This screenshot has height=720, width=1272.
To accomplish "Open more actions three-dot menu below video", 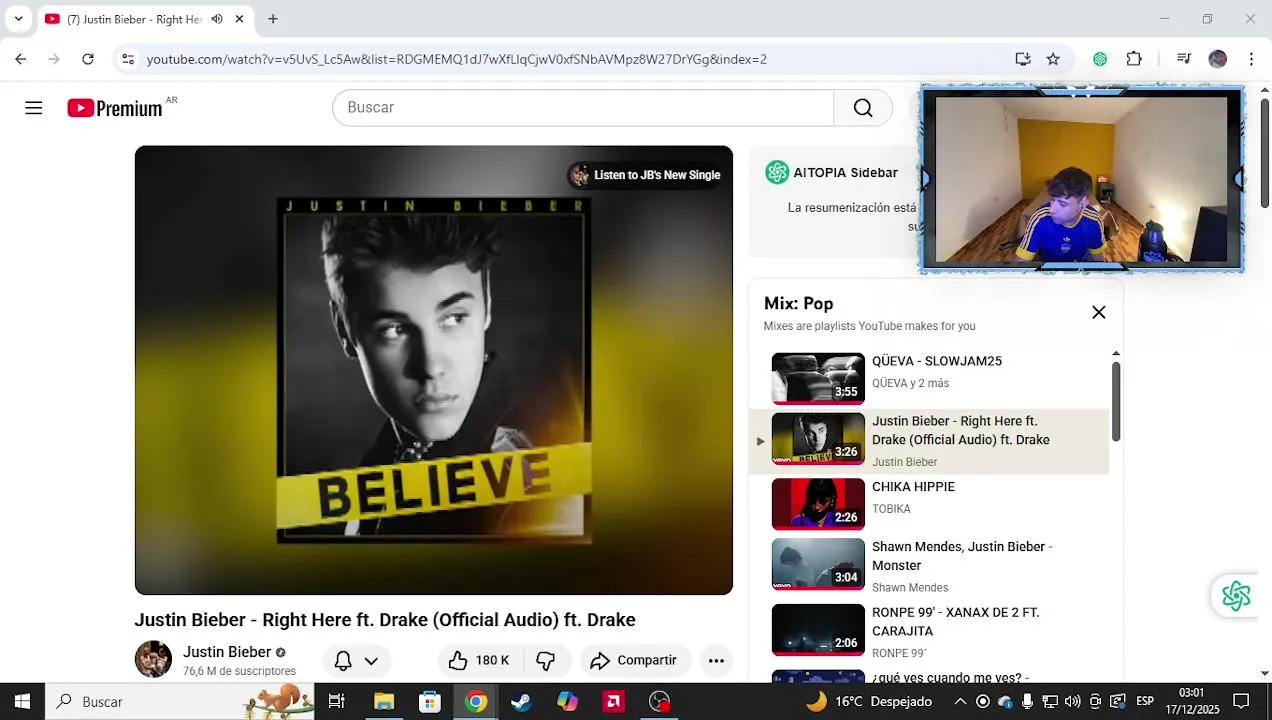I will pyautogui.click(x=716, y=660).
